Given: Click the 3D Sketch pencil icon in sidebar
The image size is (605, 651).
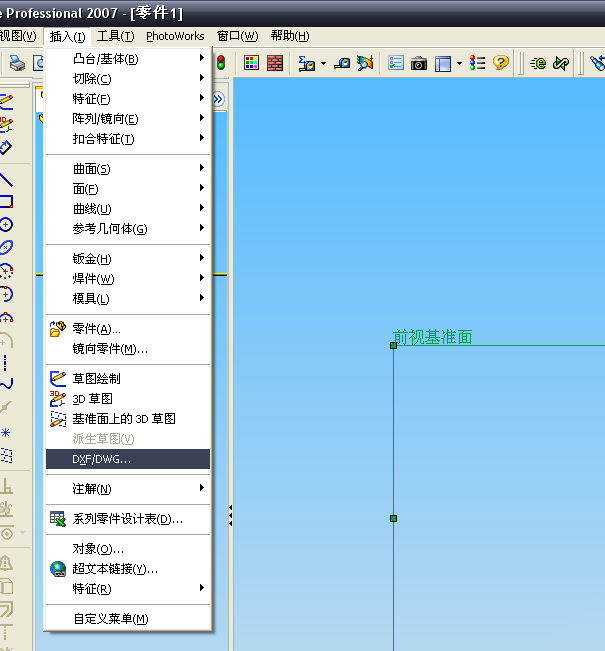Looking at the screenshot, I should tap(6, 124).
